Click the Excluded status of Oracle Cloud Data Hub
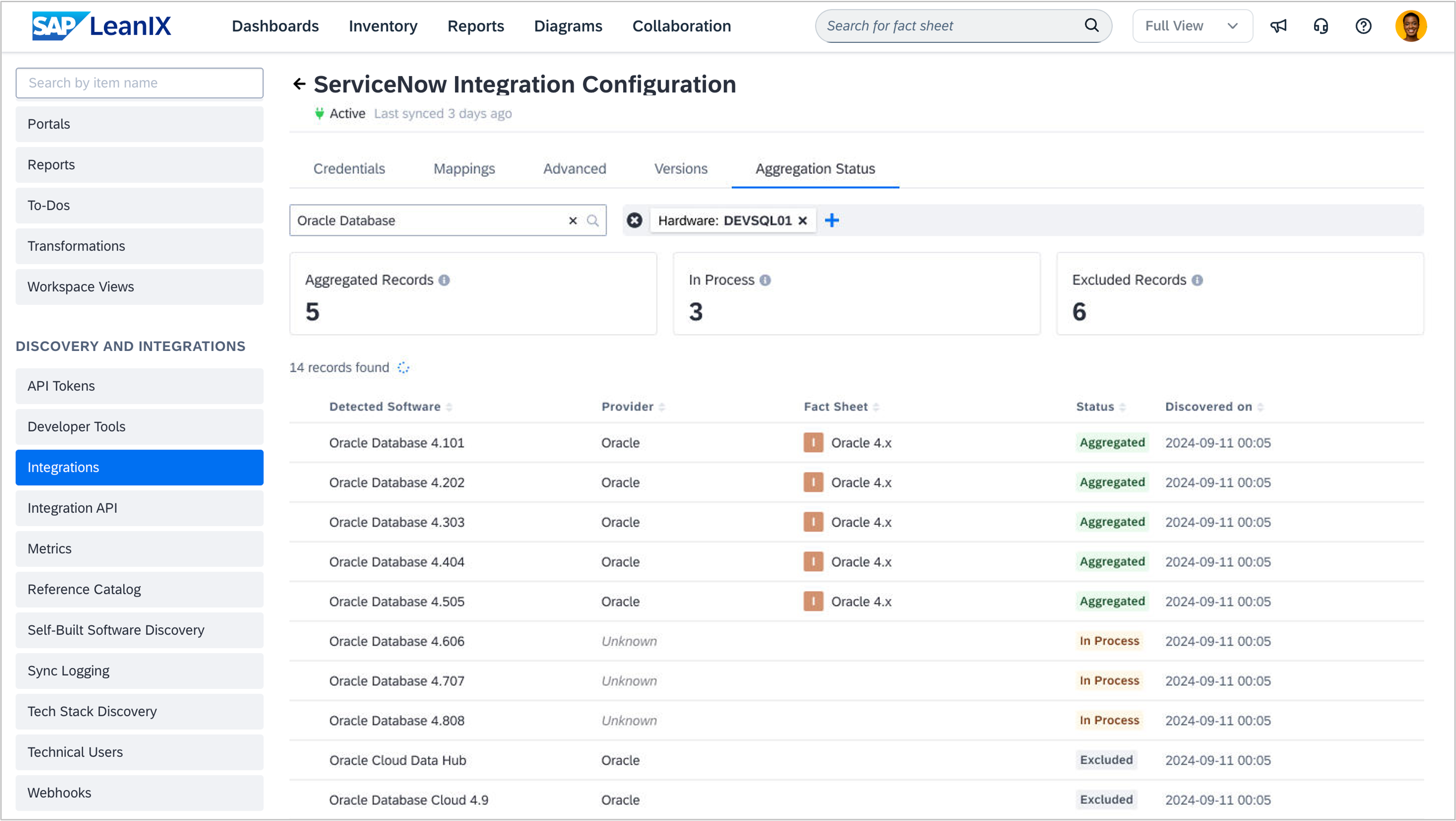Image resolution: width=1456 pixels, height=821 pixels. click(1106, 760)
